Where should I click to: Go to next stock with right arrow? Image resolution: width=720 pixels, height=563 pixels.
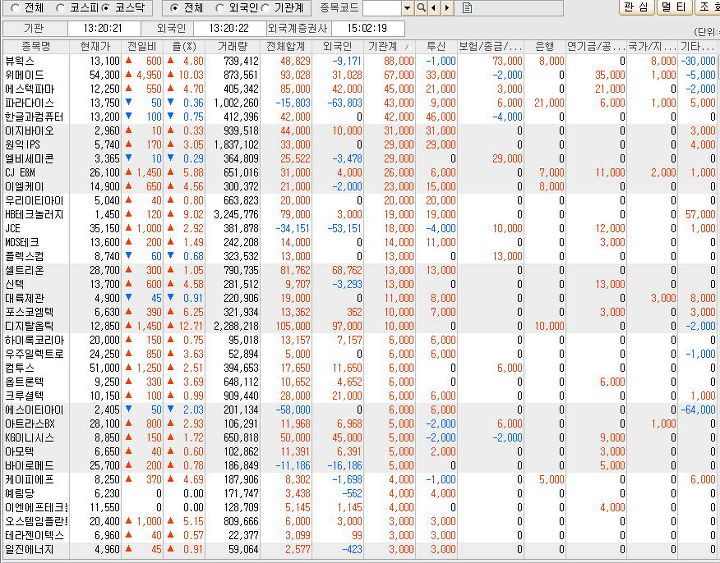click(446, 8)
